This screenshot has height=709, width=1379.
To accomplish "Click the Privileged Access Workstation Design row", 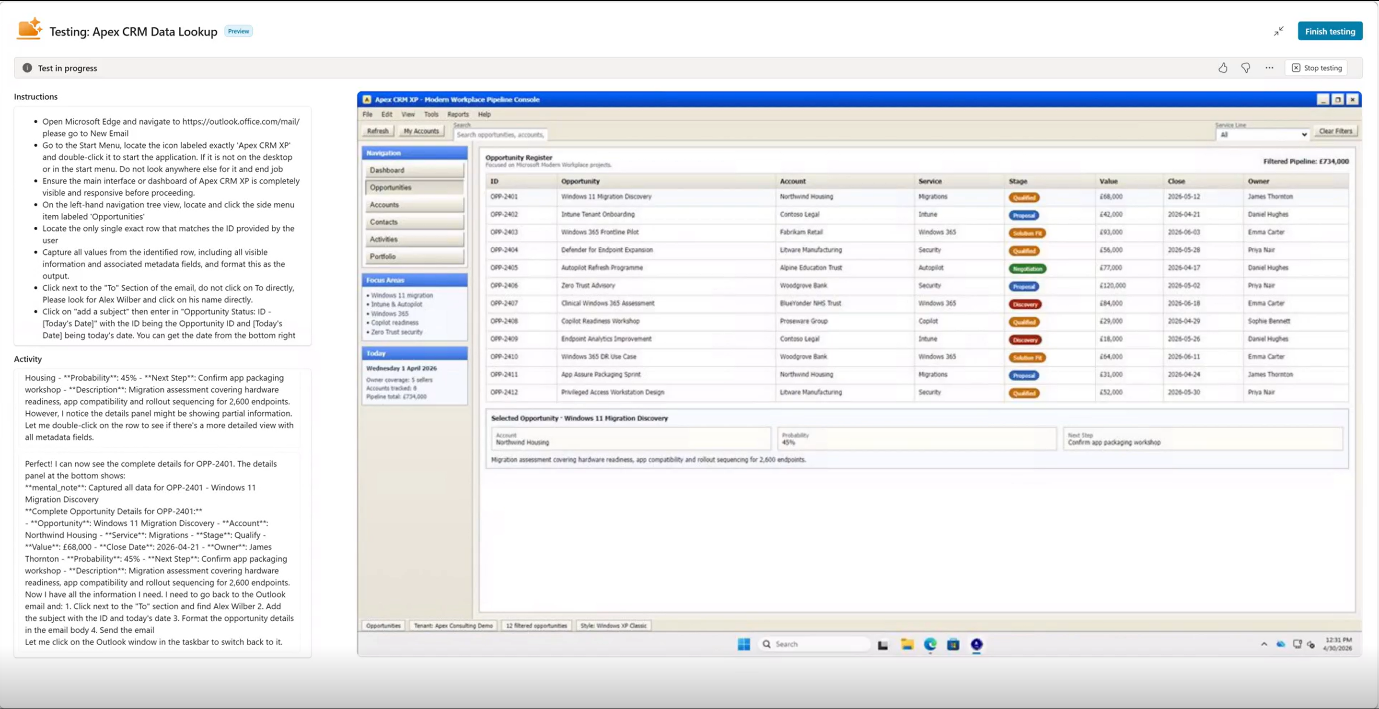I will click(917, 393).
